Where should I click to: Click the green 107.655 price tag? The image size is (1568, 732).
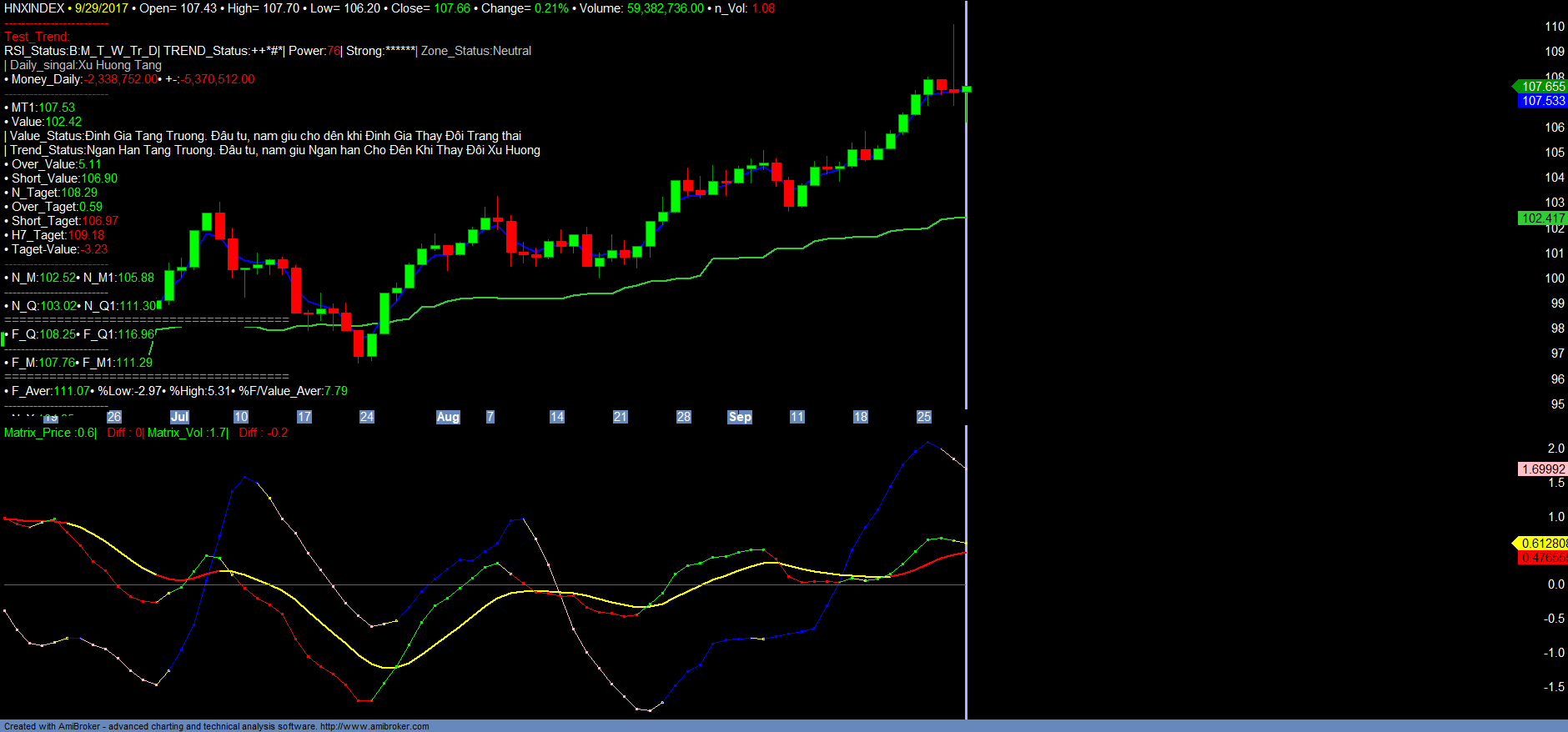pyautogui.click(x=1542, y=87)
